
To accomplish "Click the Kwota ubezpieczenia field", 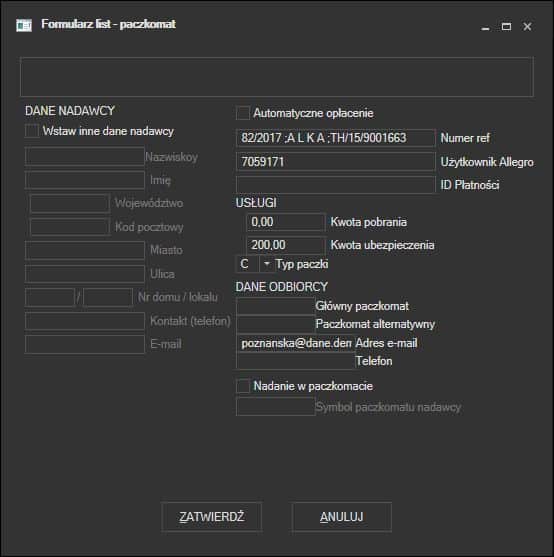I will (286, 245).
